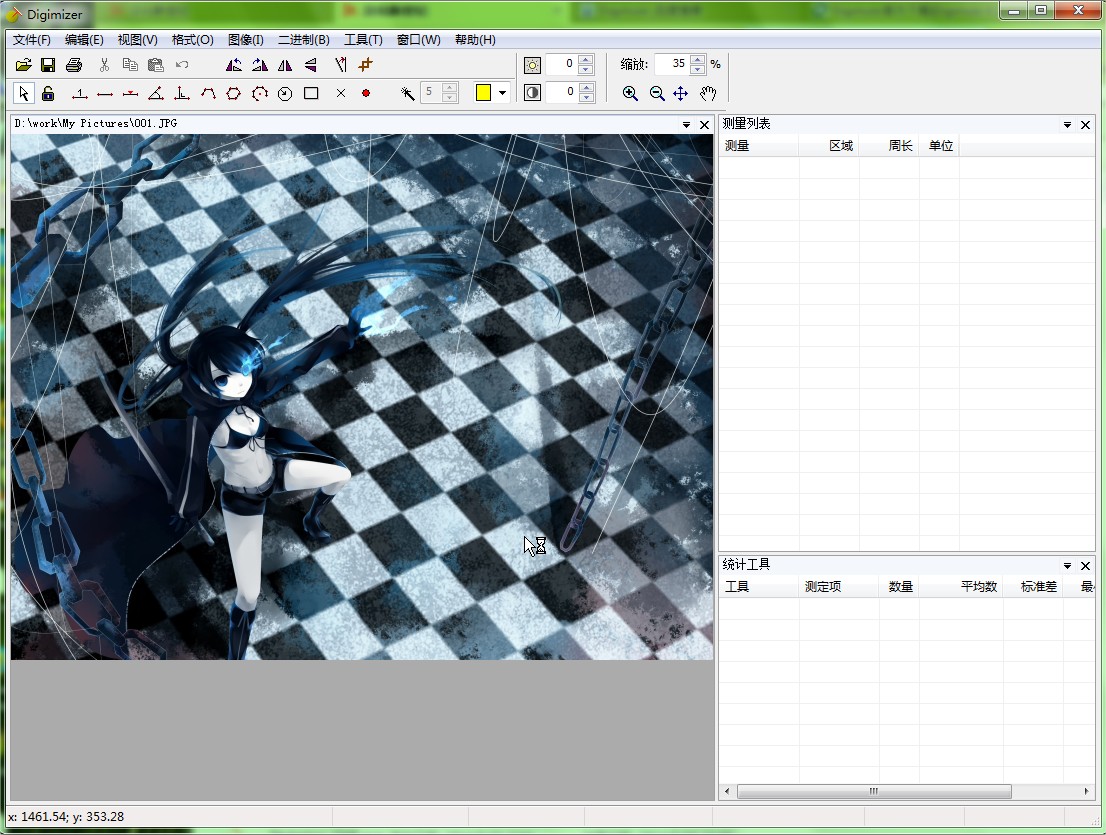Toggle the padlock lock icon
Image resolution: width=1106 pixels, height=835 pixels.
(48, 93)
